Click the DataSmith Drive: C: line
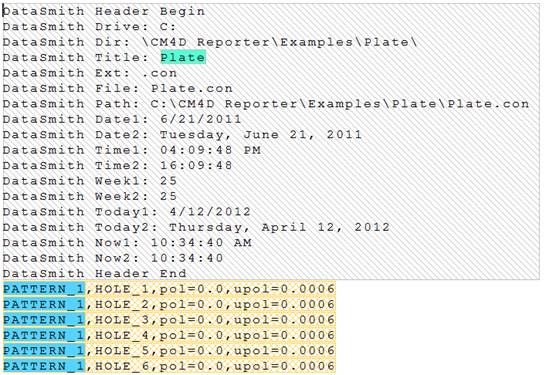 90,26
